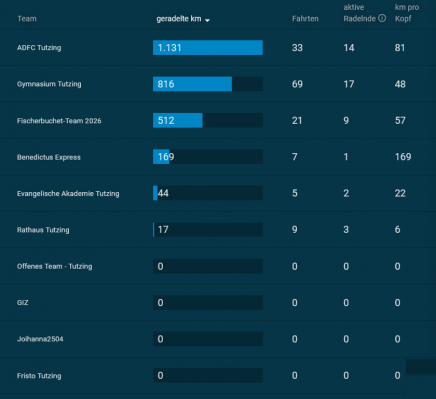Sort by geradelte km column header
This screenshot has width=436, height=399.
pyautogui.click(x=179, y=19)
